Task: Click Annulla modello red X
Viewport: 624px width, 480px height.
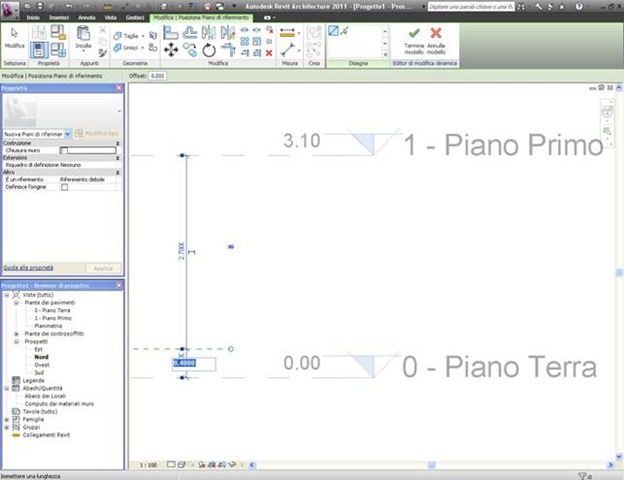Action: pos(436,38)
